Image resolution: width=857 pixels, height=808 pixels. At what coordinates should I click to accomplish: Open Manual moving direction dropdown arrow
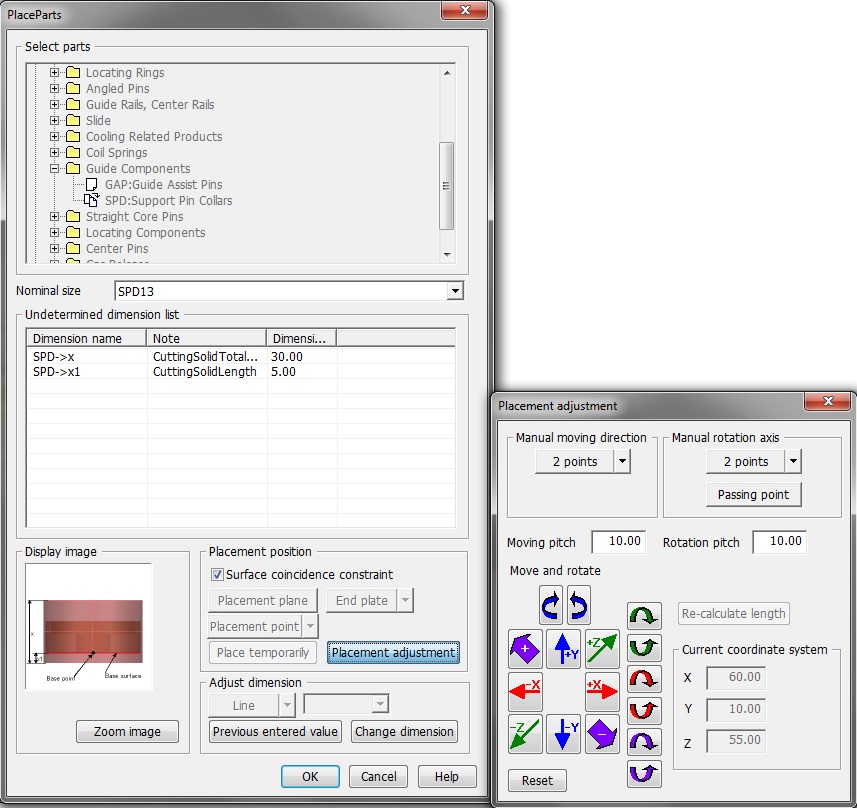622,461
